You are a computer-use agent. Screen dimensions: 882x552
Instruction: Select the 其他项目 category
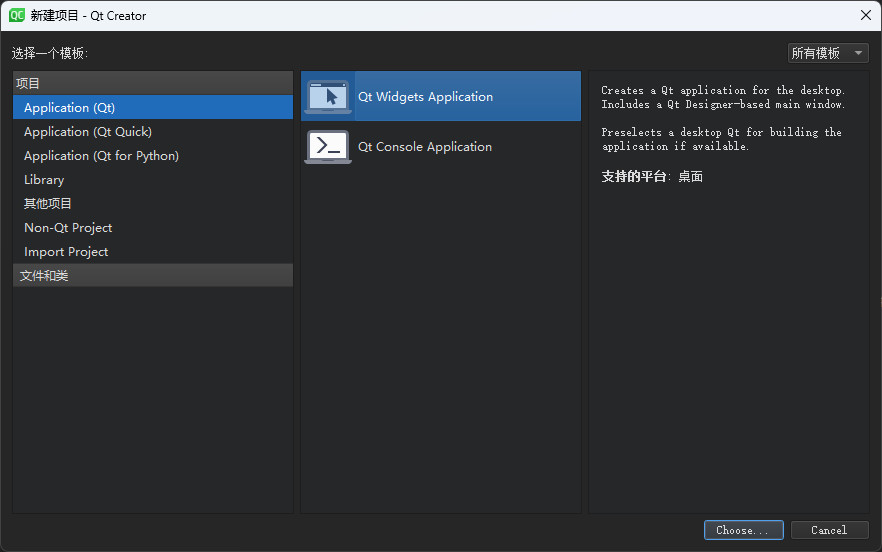click(x=48, y=204)
